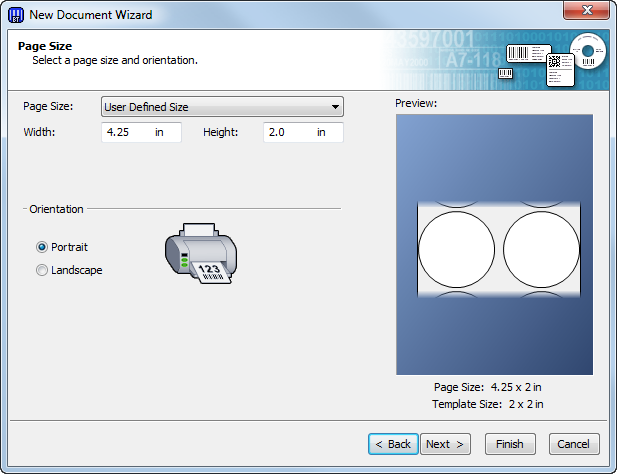Cancel the New Document Wizard
Image resolution: width=617 pixels, height=474 pixels.
coord(574,444)
